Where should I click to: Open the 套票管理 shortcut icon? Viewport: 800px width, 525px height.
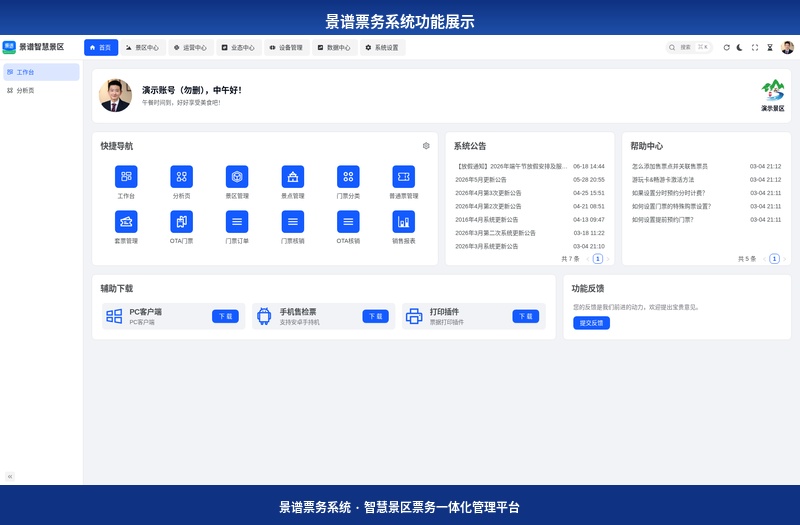[126, 221]
